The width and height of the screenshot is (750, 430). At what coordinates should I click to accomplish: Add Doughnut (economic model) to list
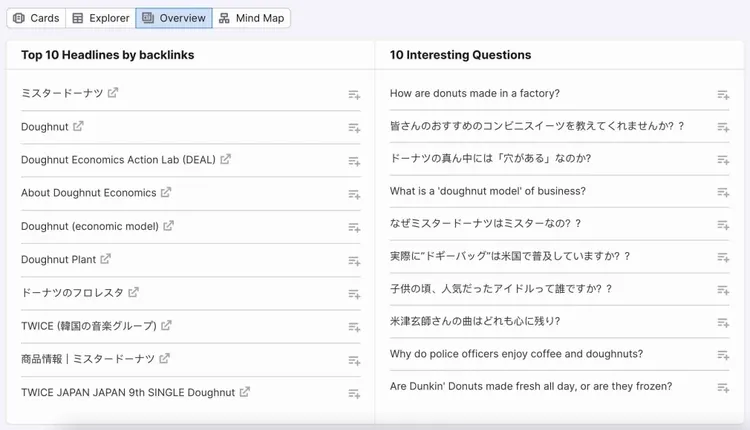point(354,227)
